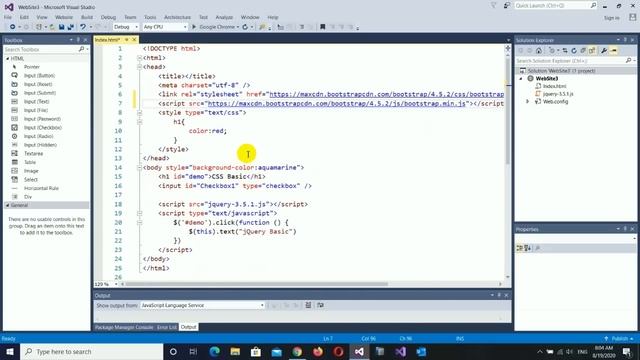Viewport: 640px width, 360px height.
Task: Switch to Package Manager Console tab
Action: (x=124, y=327)
